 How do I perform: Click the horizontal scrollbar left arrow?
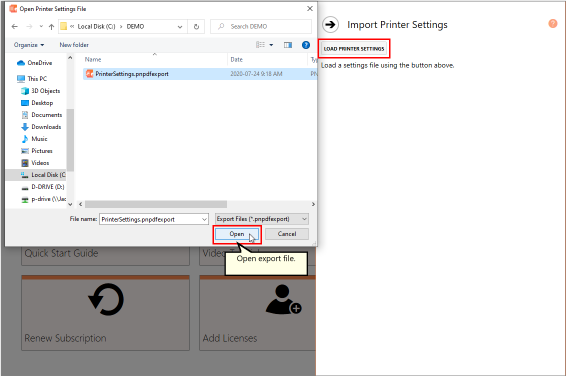click(x=80, y=204)
